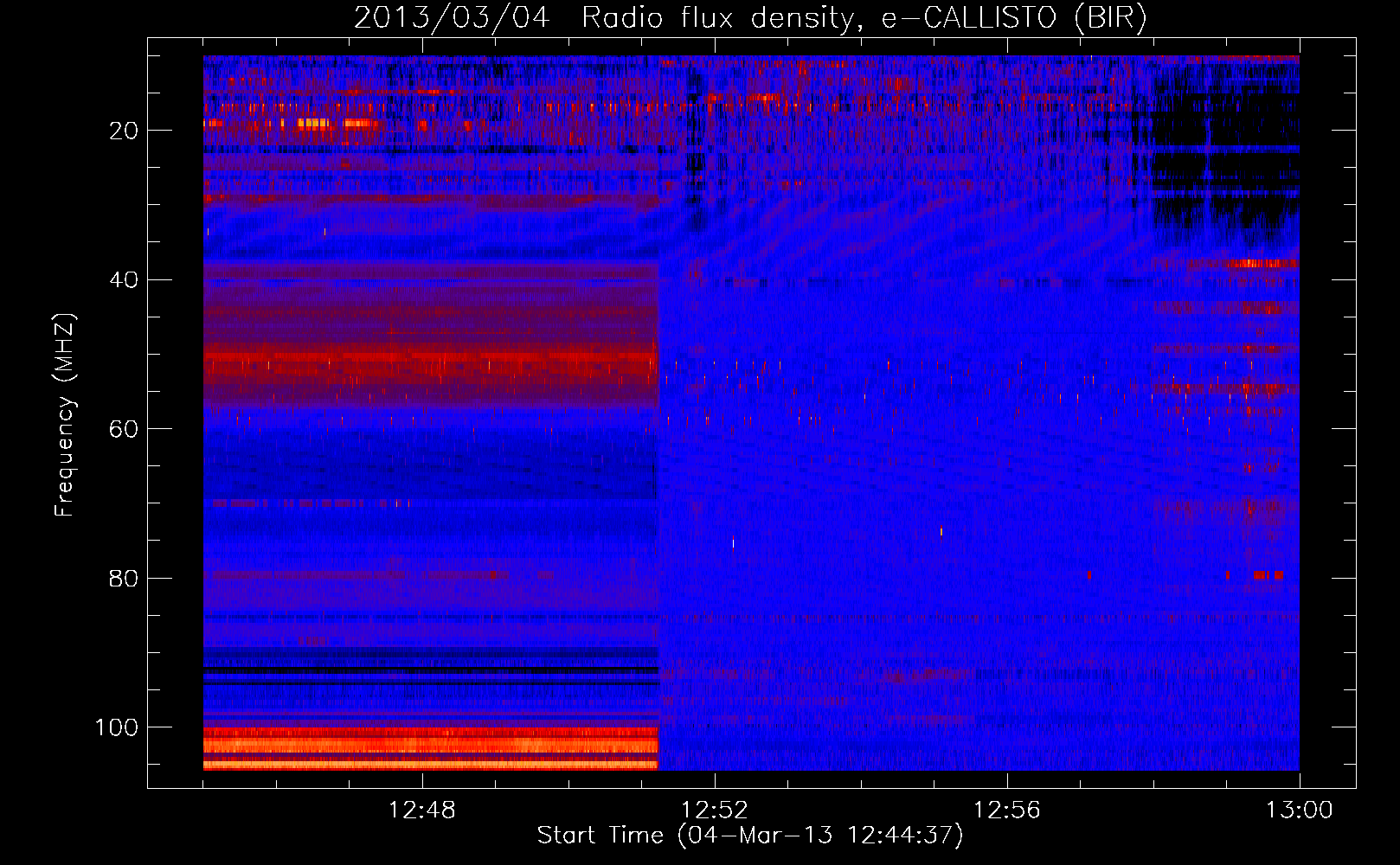The height and width of the screenshot is (865, 1400).
Task: Click the 40 MHz frequency label
Action: click(x=124, y=280)
